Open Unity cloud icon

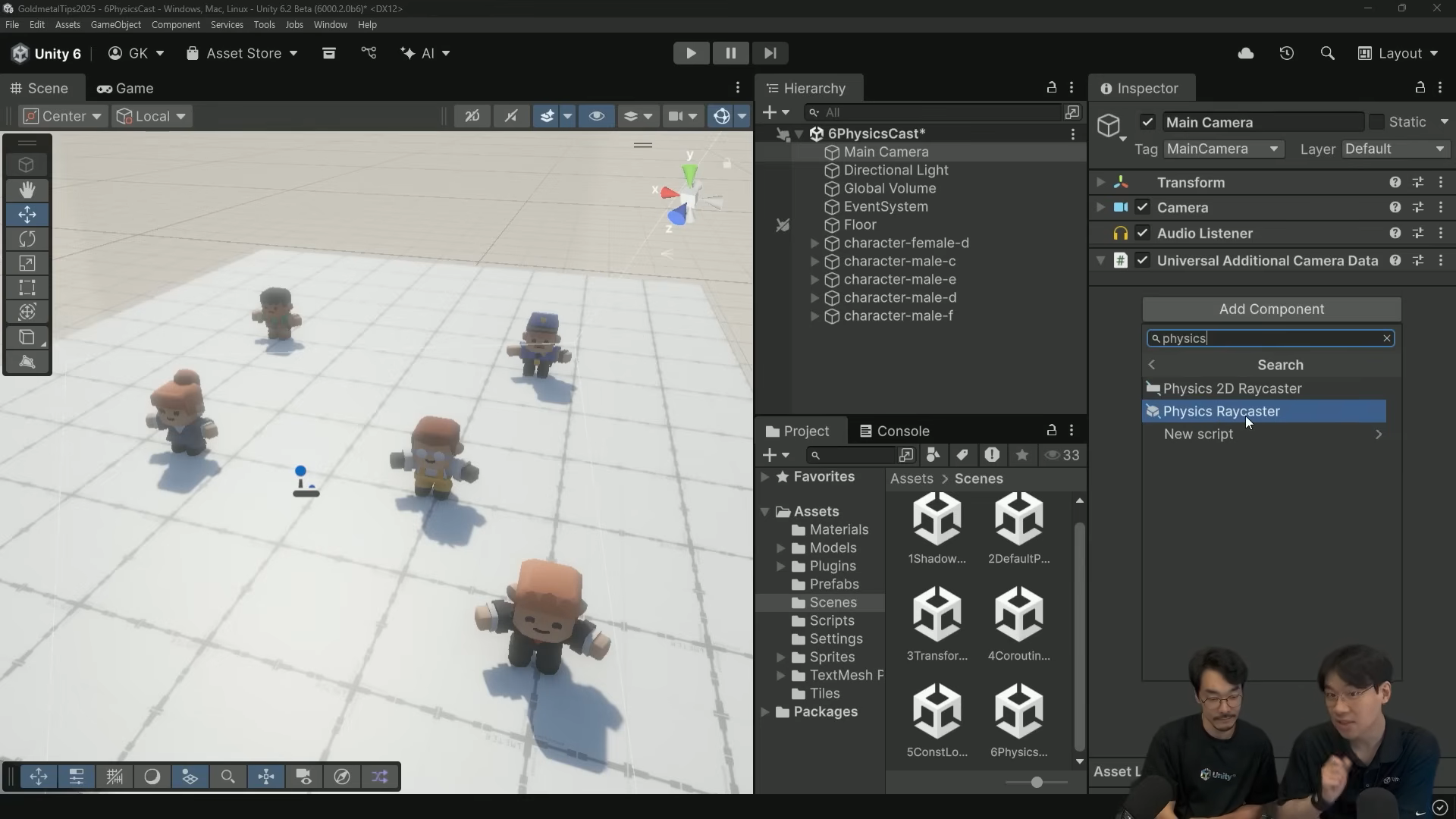(x=1245, y=53)
